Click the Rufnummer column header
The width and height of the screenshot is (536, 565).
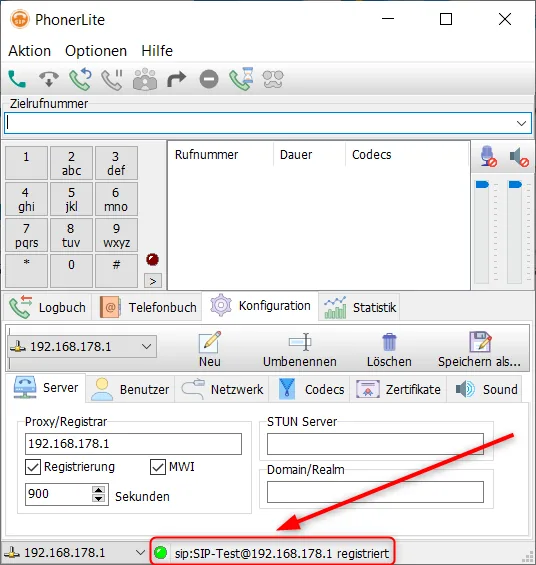coord(220,155)
